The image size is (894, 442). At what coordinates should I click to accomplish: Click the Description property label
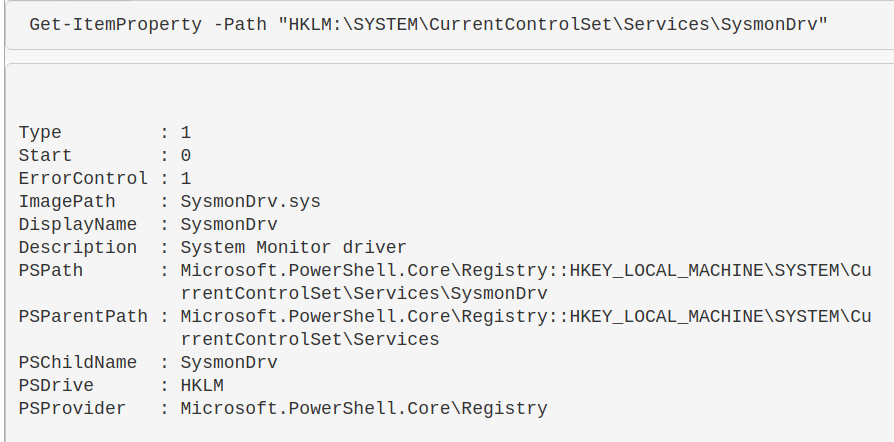78,248
